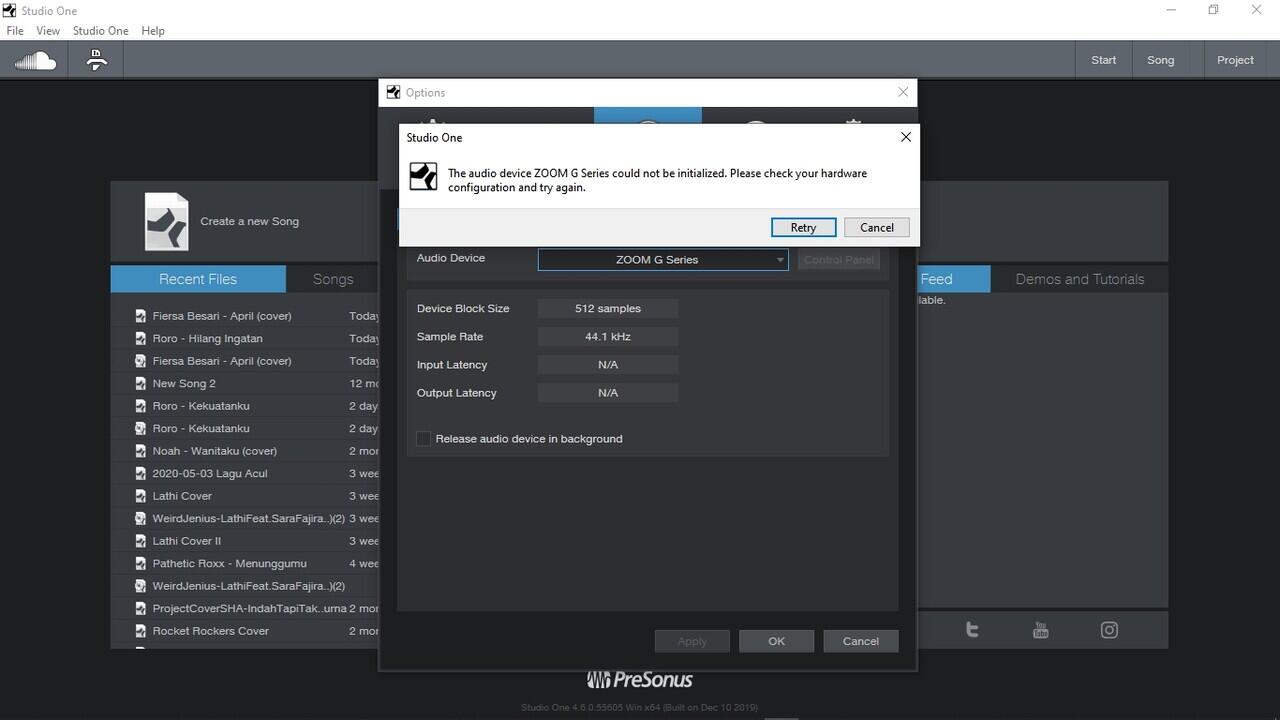Click the song icon beside Rocket Rockers Cover
1280x720 pixels.
point(140,631)
